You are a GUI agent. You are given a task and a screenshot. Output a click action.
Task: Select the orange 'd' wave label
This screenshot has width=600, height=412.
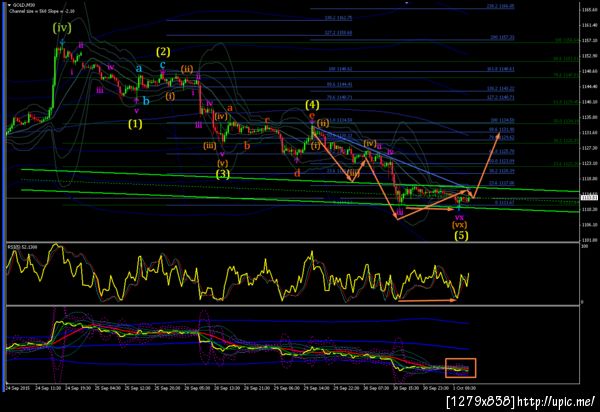[297, 173]
